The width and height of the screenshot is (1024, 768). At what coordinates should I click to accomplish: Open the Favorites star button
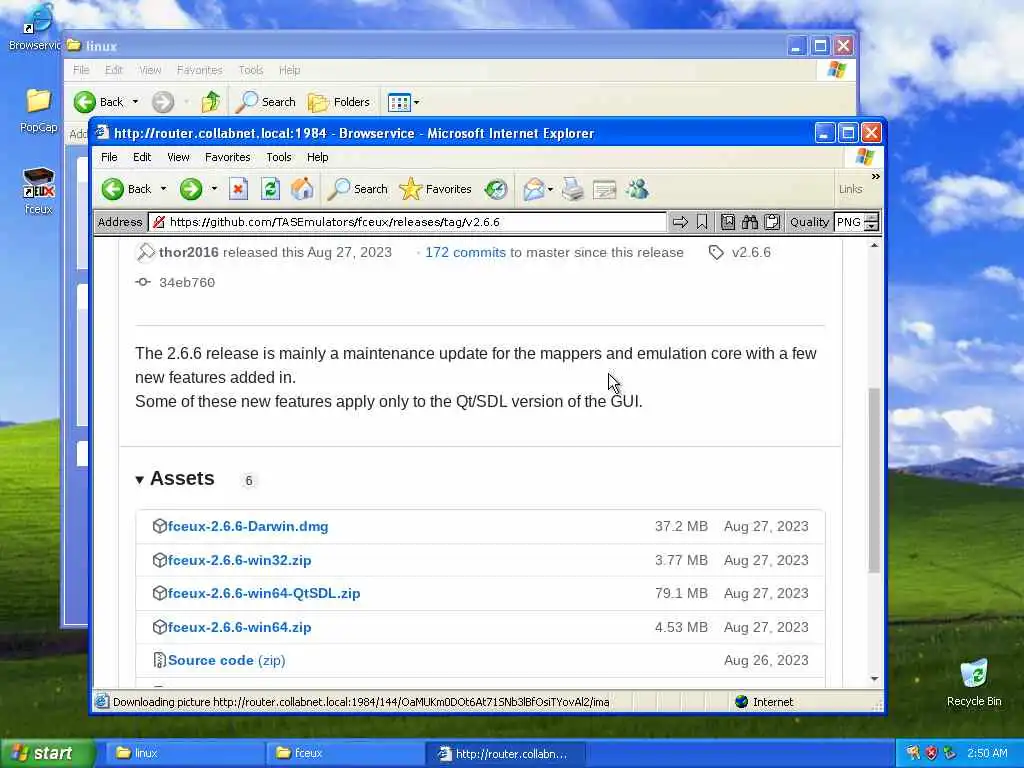point(435,189)
